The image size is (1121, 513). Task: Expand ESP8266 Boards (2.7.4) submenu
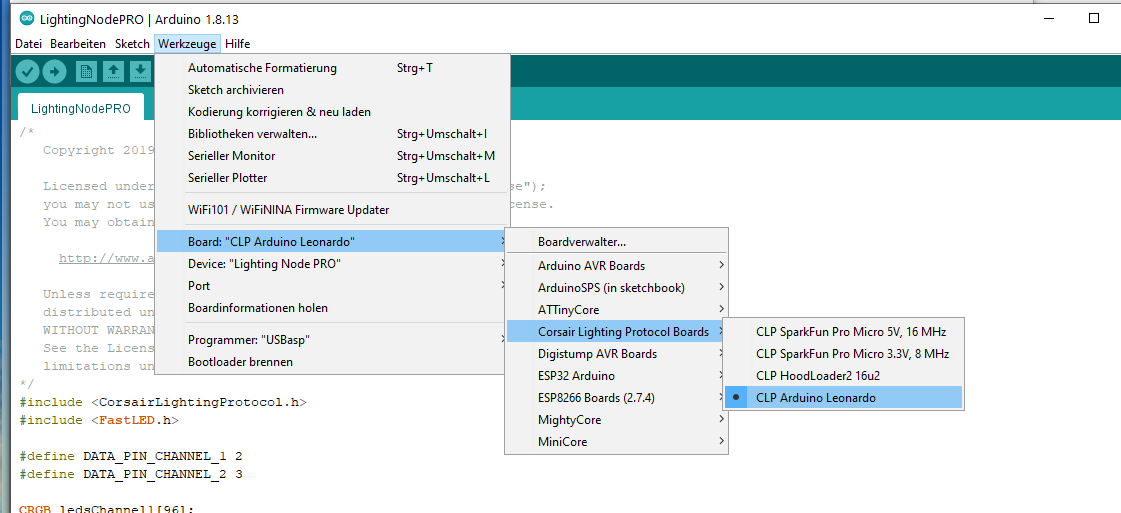coord(616,397)
